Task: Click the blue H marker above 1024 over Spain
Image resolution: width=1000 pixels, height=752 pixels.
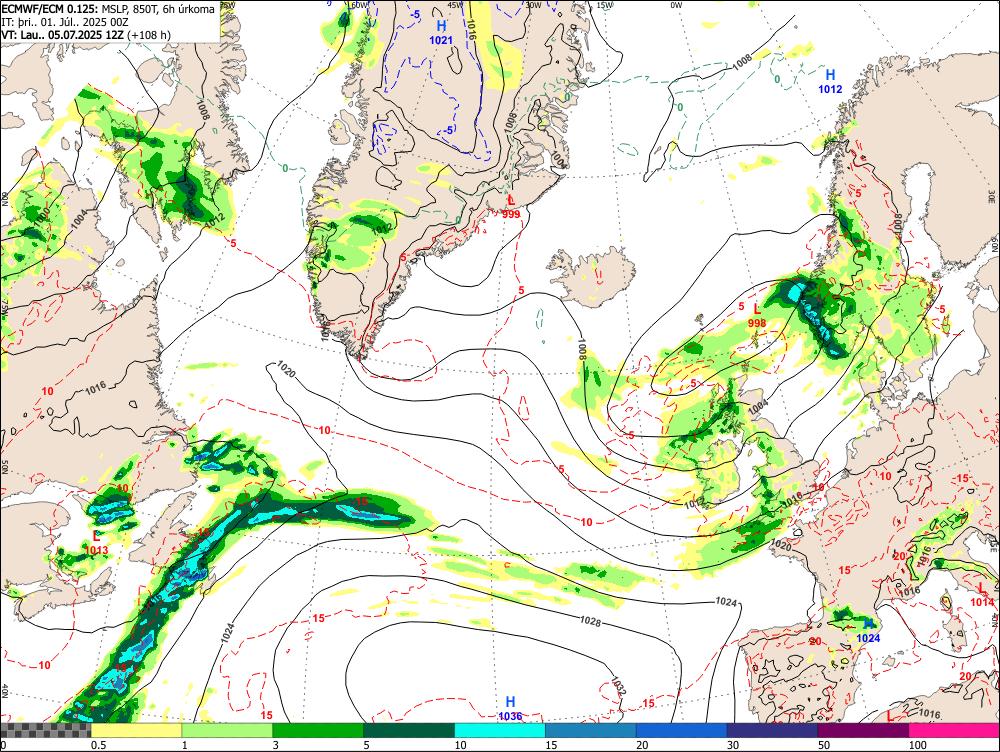Action: 868,624
